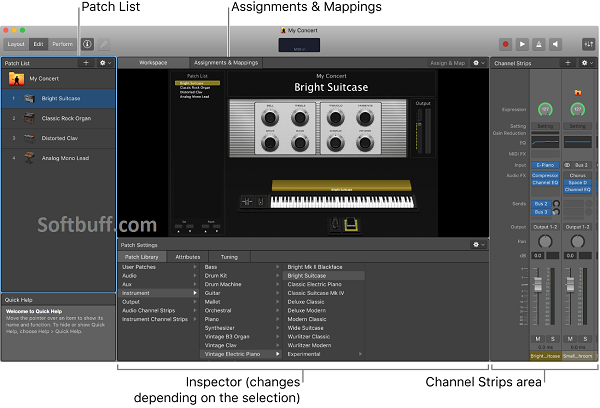Click the send level knob next to Bus 2

tap(556, 204)
